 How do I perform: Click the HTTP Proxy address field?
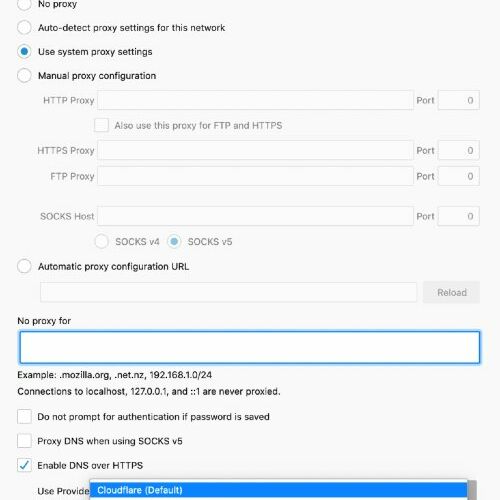[x=255, y=100]
